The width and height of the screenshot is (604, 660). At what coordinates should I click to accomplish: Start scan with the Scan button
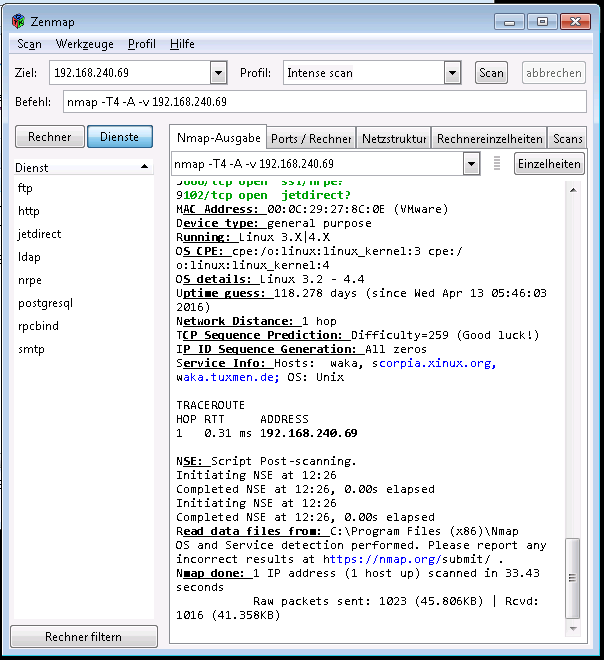(x=491, y=73)
